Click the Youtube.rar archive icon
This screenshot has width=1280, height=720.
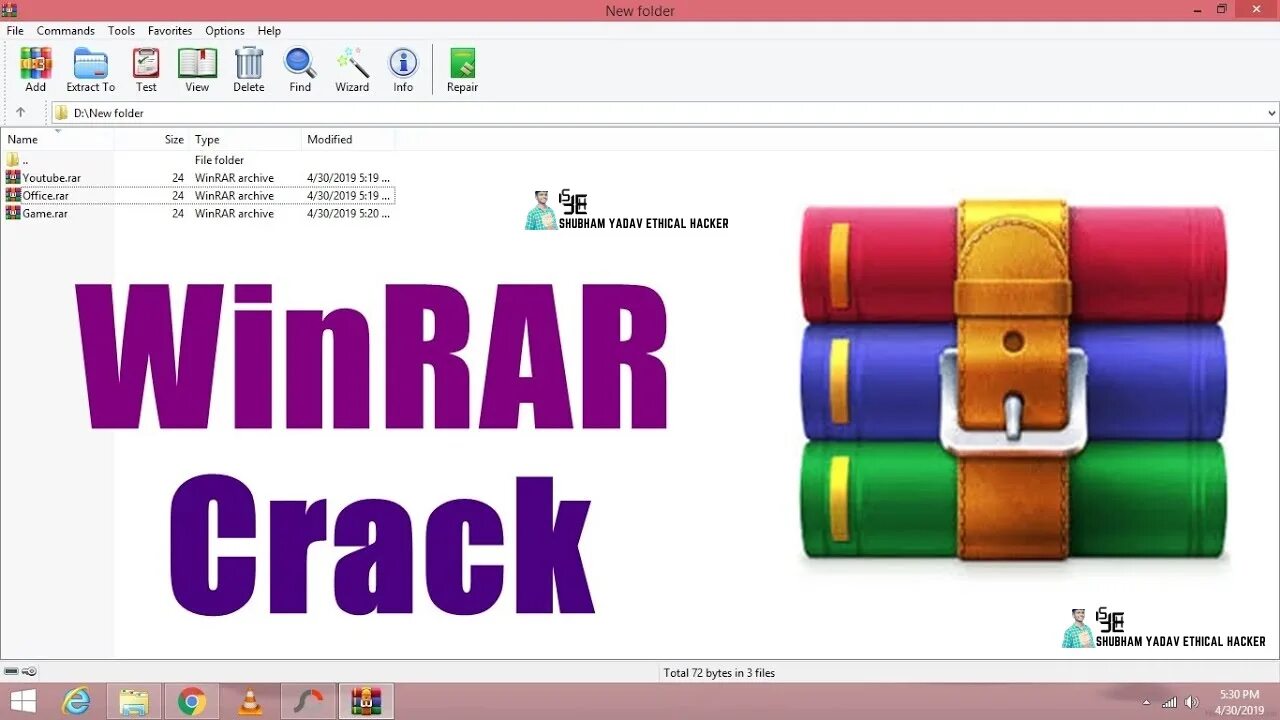(x=13, y=178)
